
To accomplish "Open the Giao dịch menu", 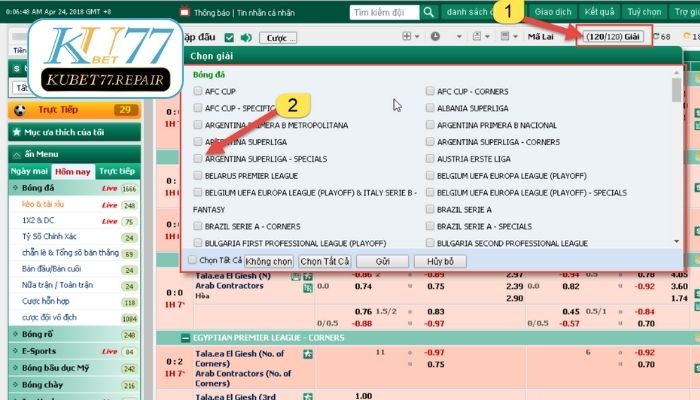I will pyautogui.click(x=553, y=12).
